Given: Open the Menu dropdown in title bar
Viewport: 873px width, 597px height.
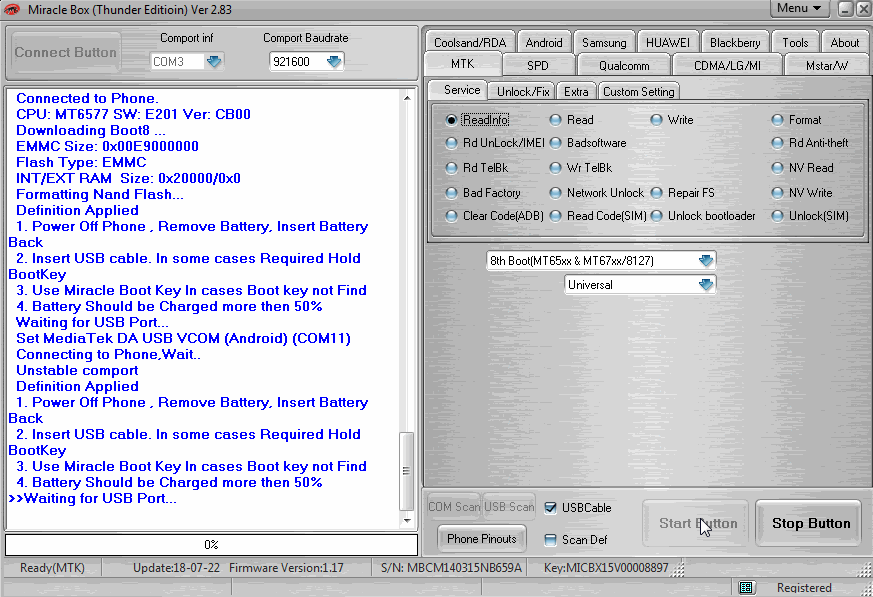Looking at the screenshot, I should (x=799, y=8).
